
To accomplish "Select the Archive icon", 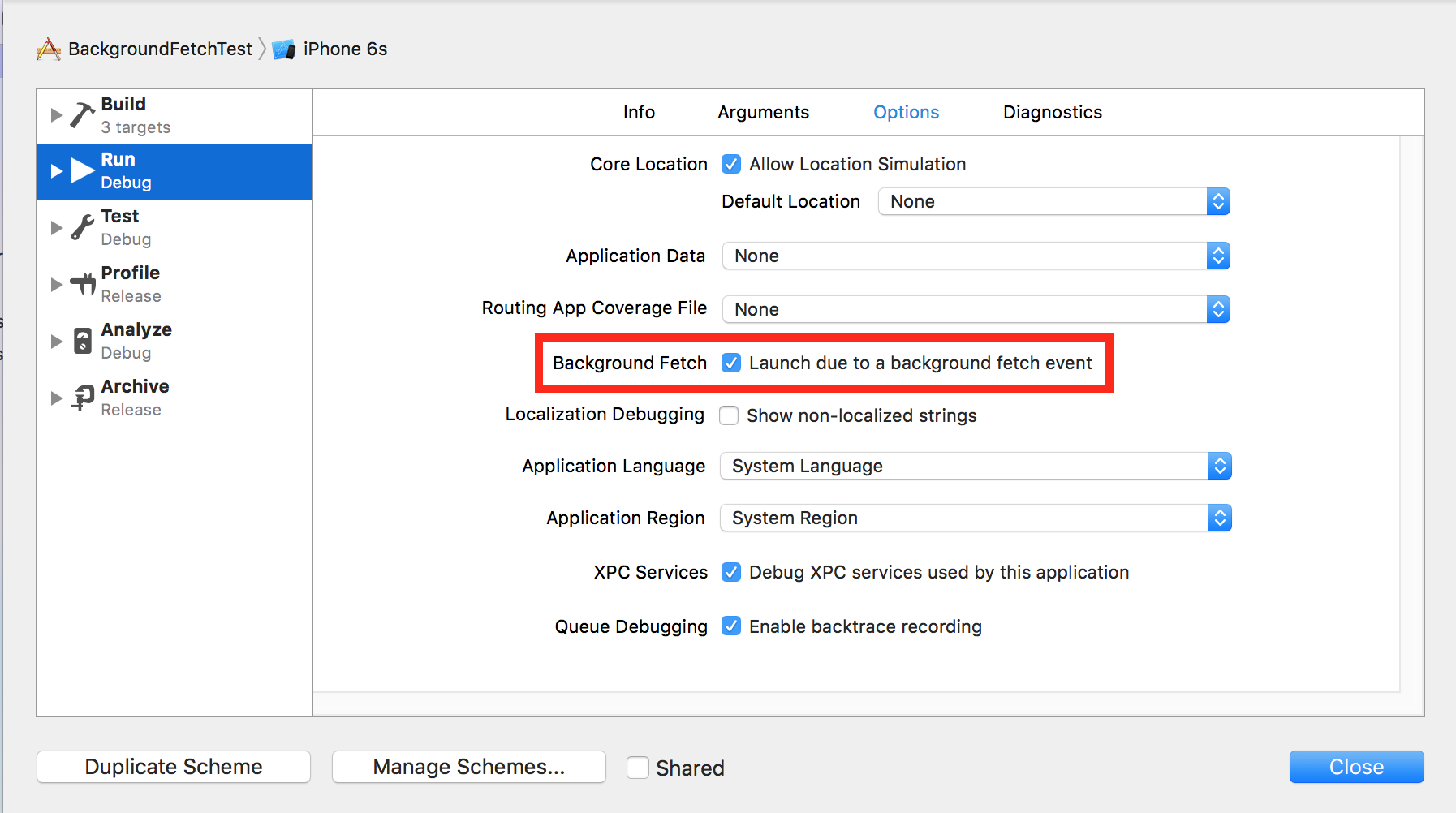I will (83, 398).
